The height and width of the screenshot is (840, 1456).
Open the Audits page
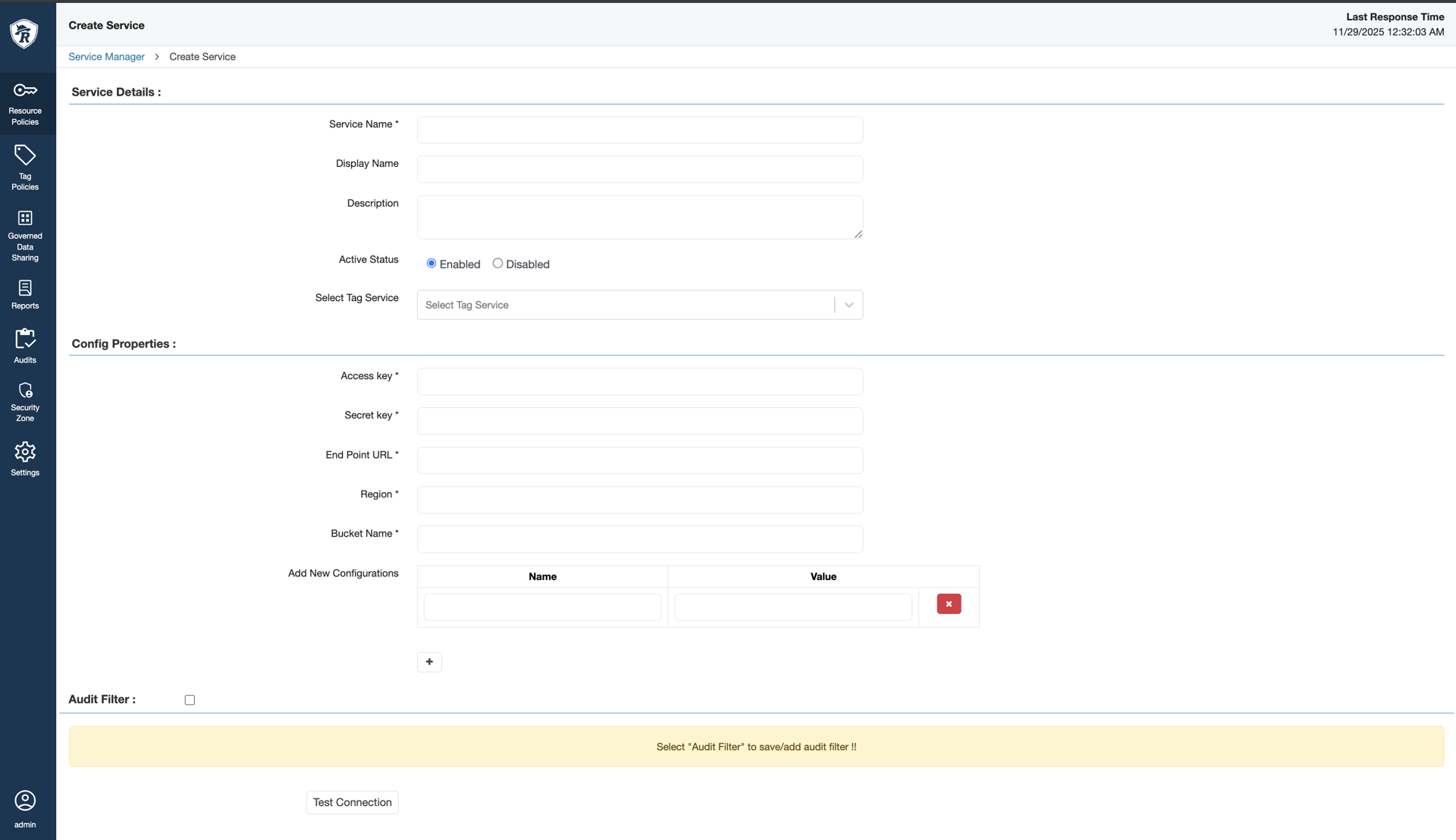25,346
